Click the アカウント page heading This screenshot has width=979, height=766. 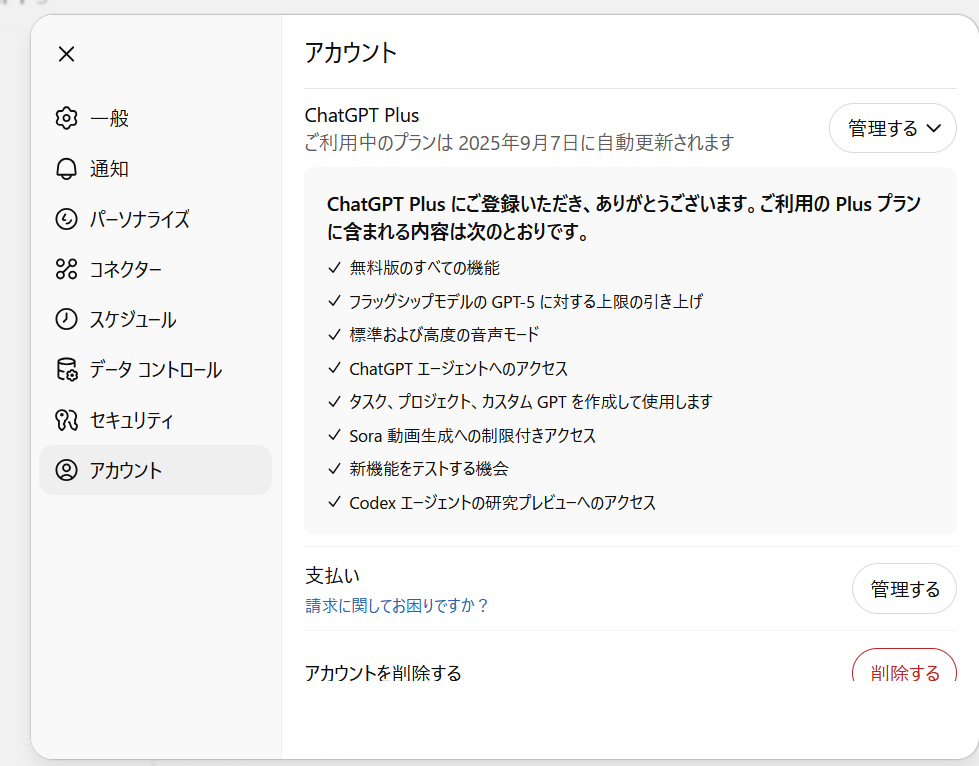point(351,53)
